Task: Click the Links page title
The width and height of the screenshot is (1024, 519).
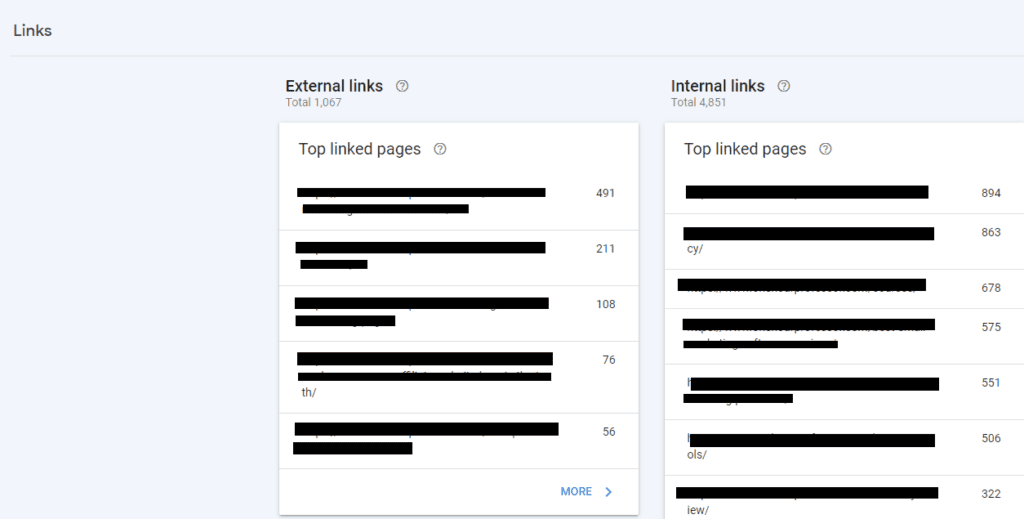Action: [33, 31]
